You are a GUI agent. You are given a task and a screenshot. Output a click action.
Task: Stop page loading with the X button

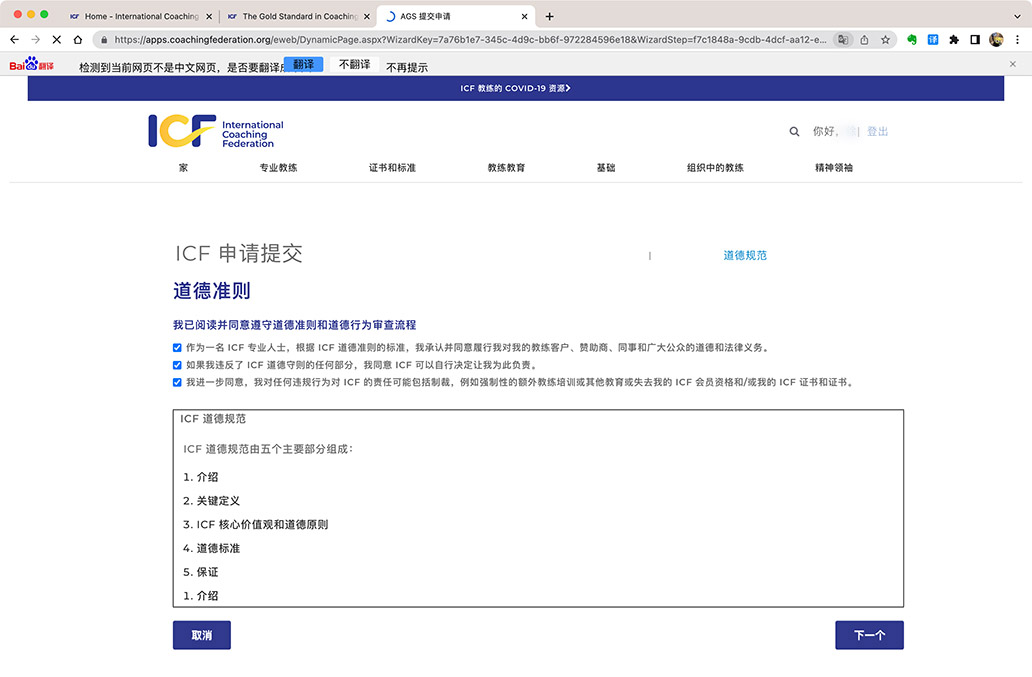[56, 40]
